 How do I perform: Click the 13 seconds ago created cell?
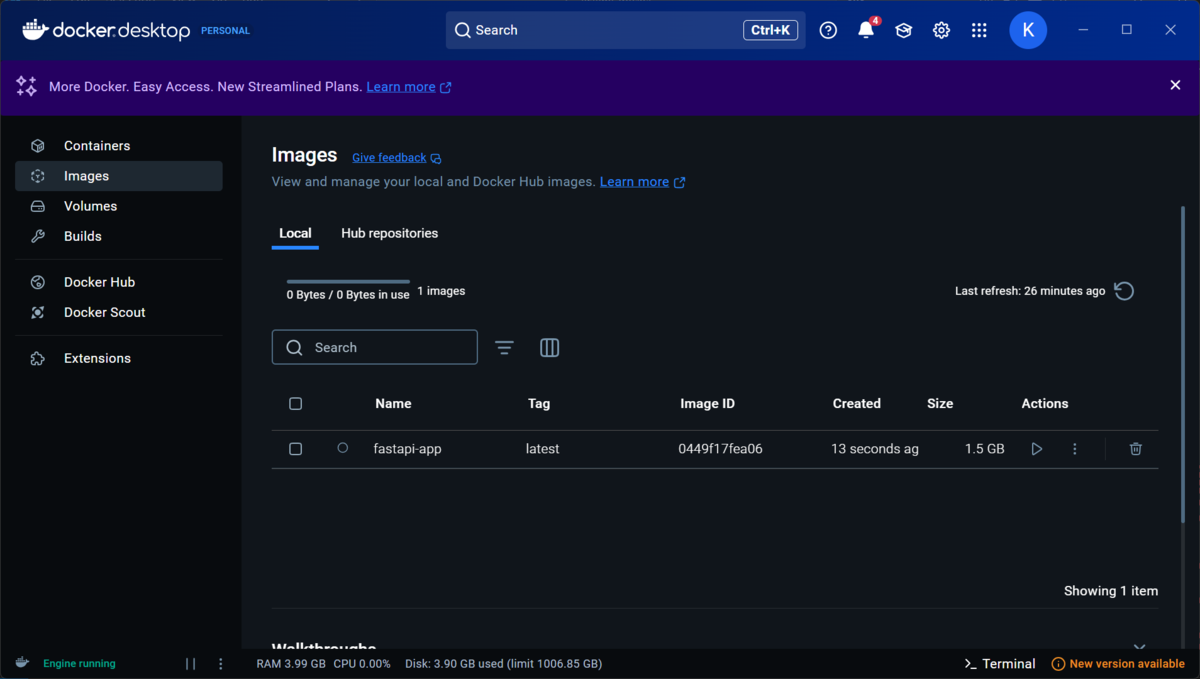click(875, 449)
